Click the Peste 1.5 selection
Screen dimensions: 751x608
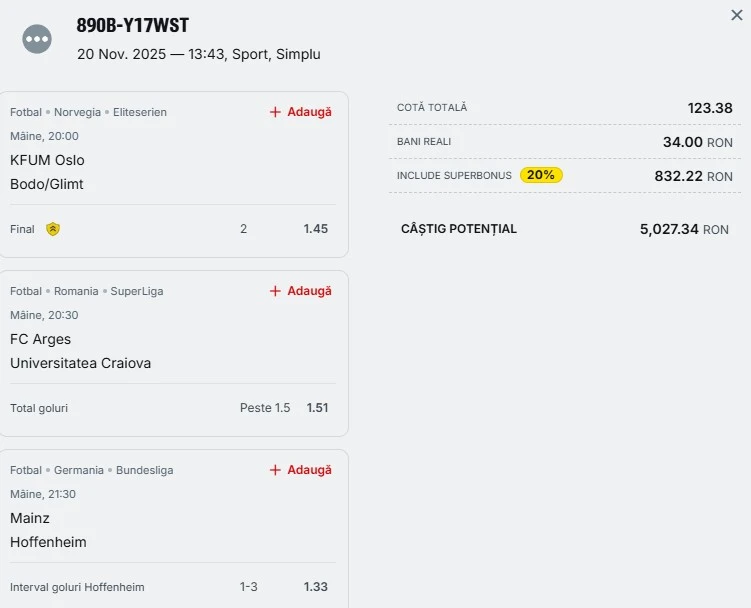coord(265,408)
